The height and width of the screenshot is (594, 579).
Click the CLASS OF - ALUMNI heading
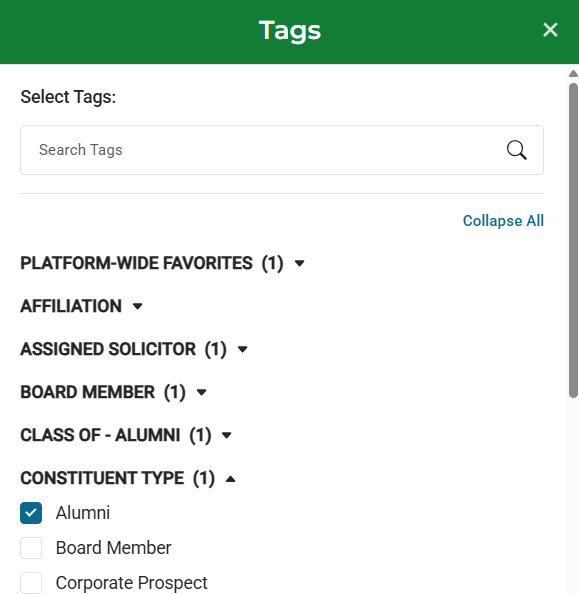tap(100, 435)
